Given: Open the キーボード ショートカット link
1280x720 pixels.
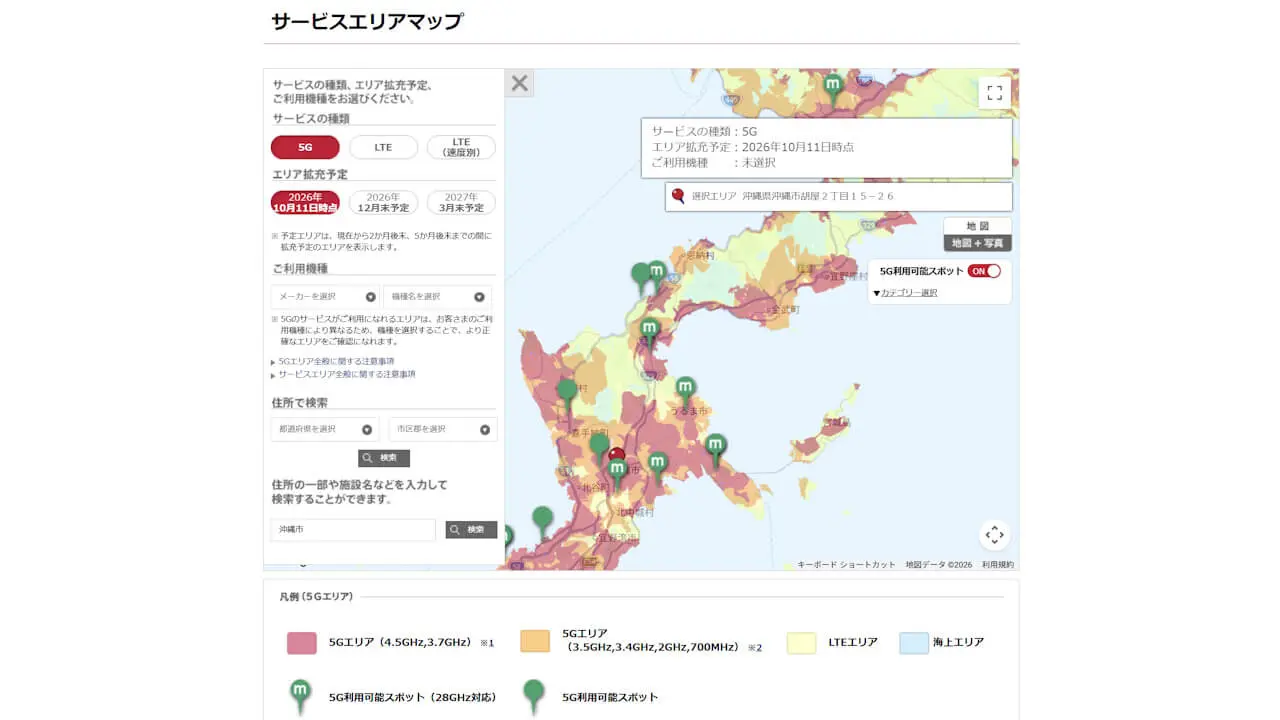Looking at the screenshot, I should click(x=846, y=565).
